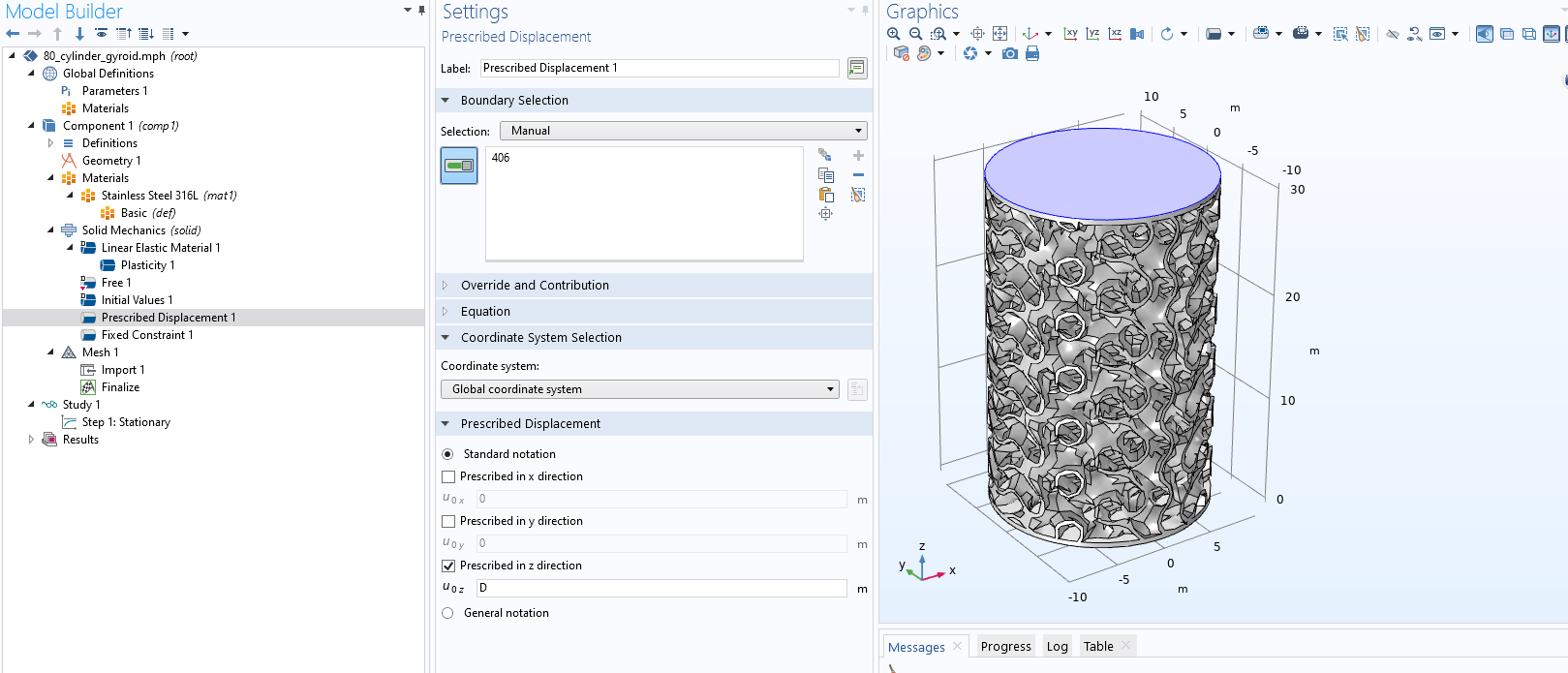
Task: Open the Selection dropdown set to Manual
Action: (683, 131)
